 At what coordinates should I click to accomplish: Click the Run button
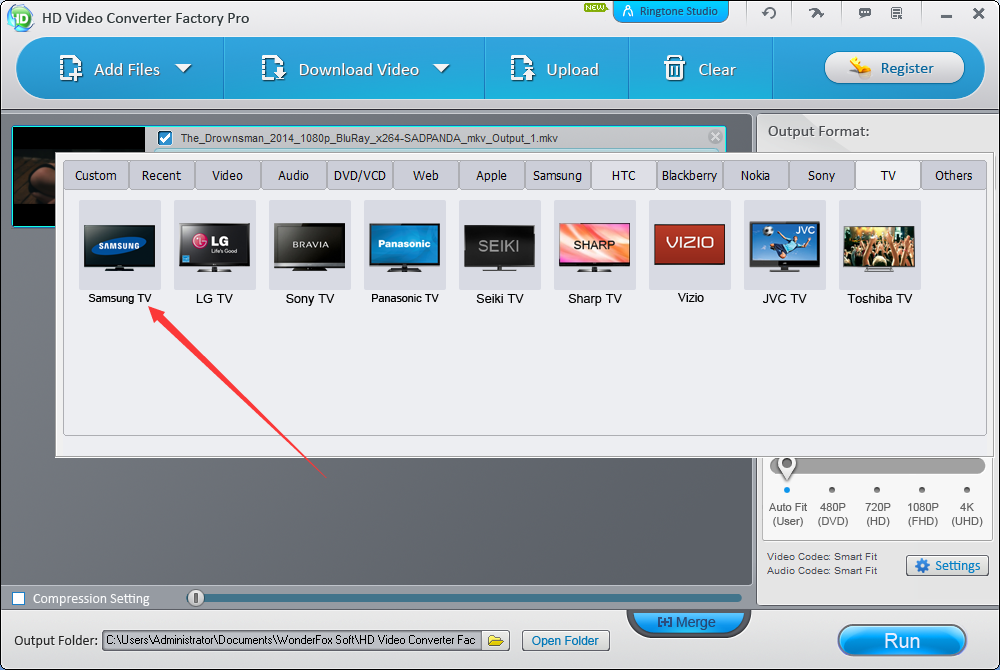(902, 640)
